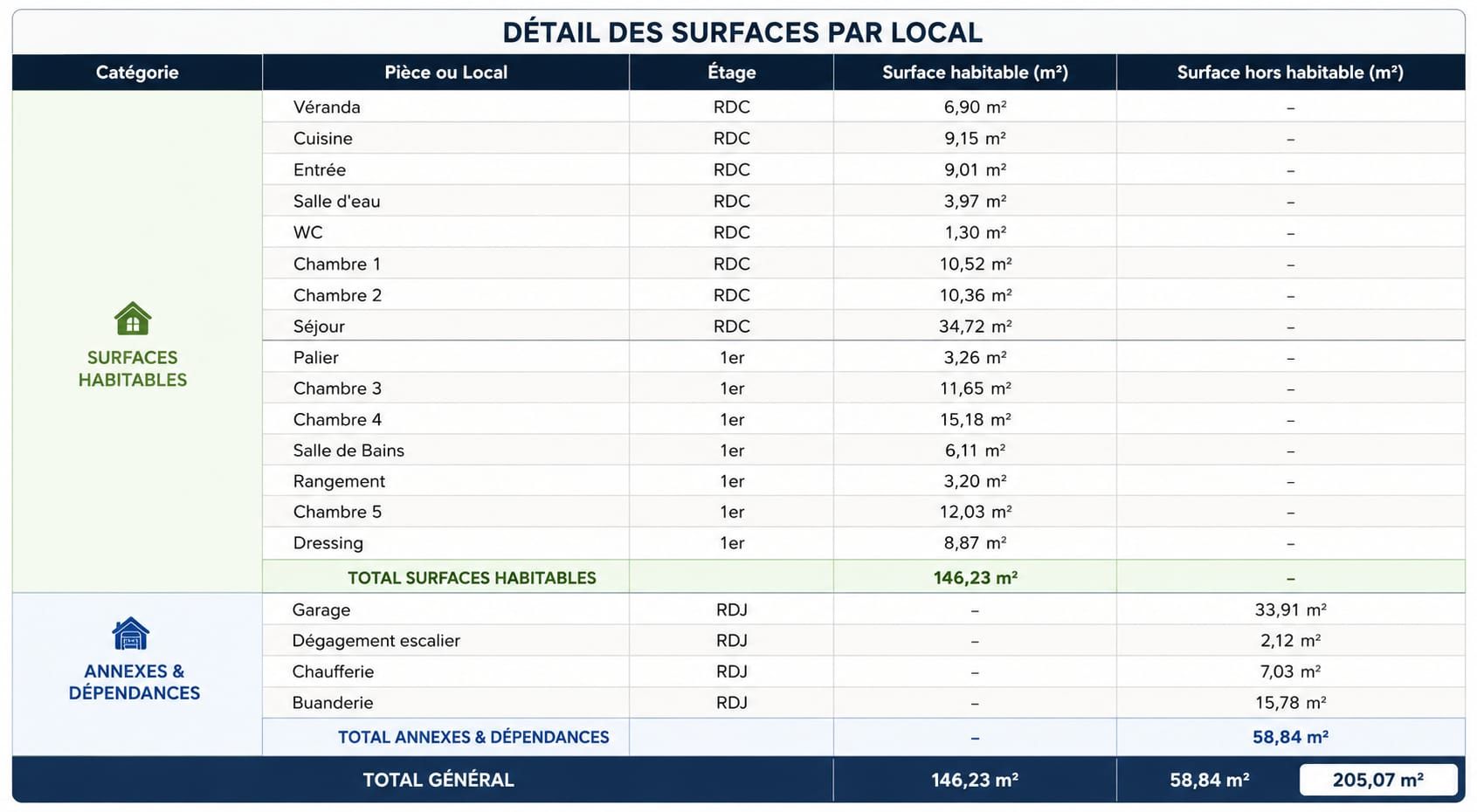Select the Entrée surface value '9,01 m²'
This screenshot has height=812, width=1477.
pos(975,170)
